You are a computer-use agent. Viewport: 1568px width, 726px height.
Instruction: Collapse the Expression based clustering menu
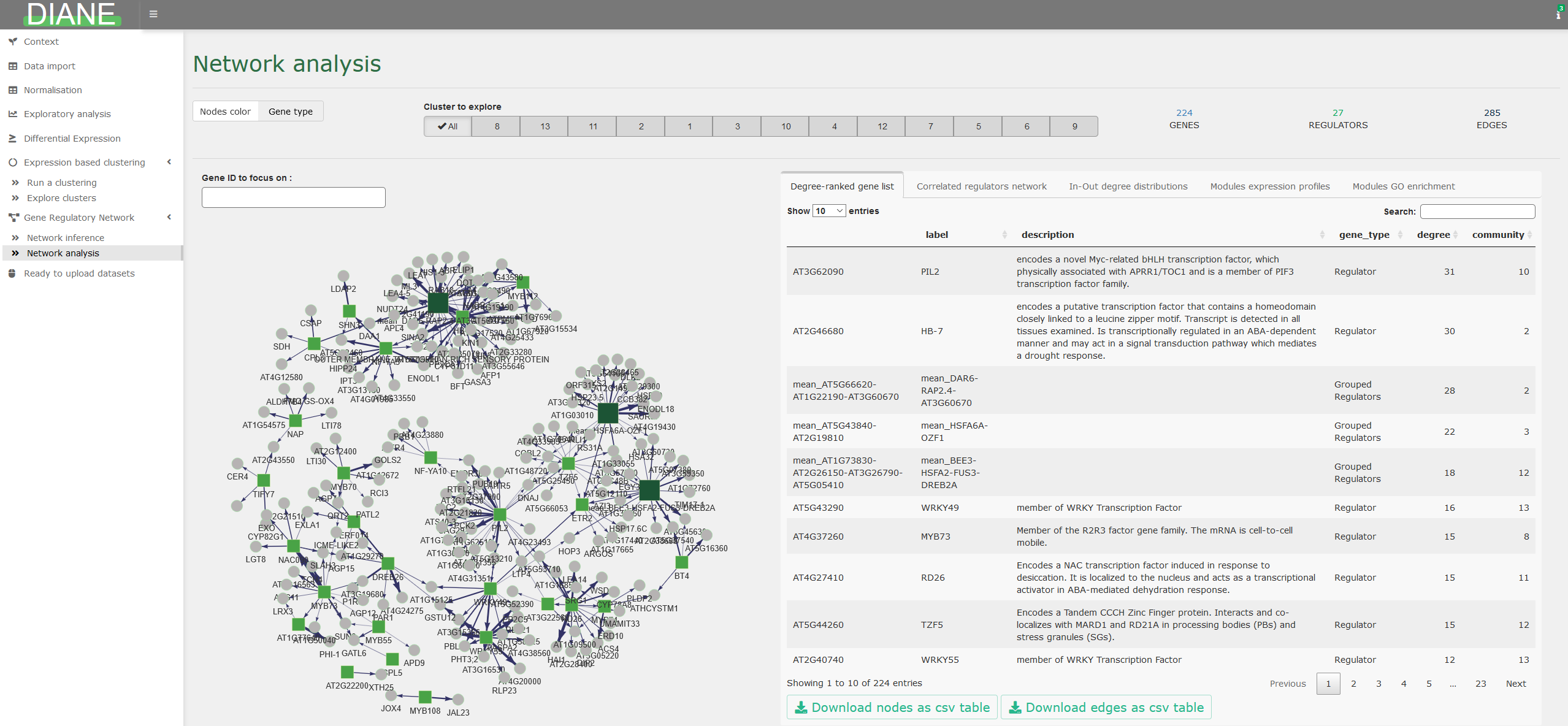169,162
